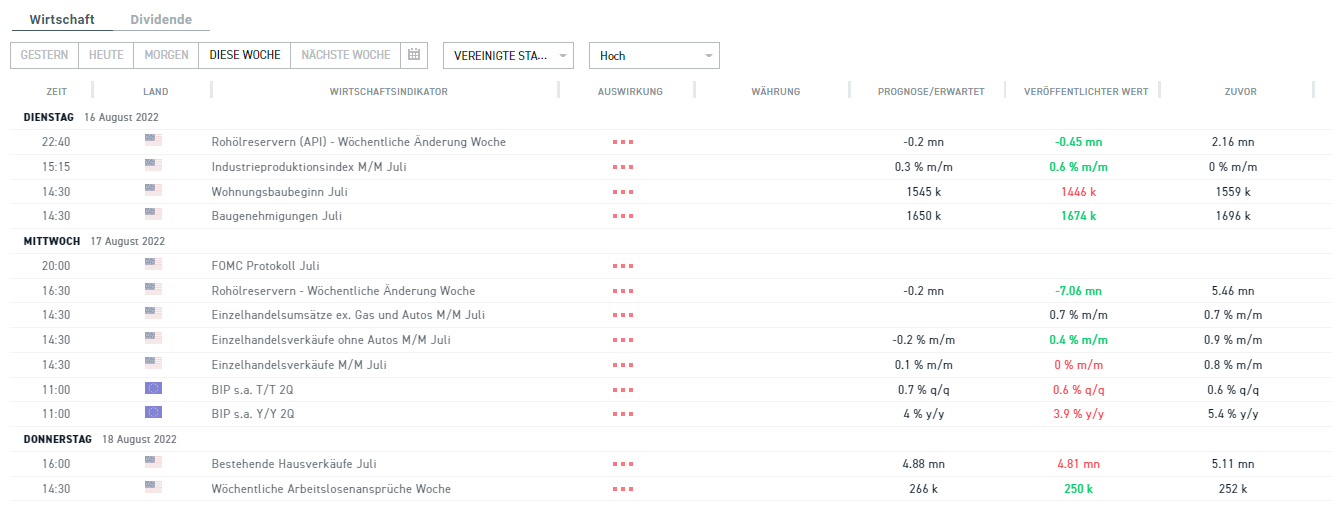
Task: Click impact dots for Einzelhandelsverkäufe M/M Juli
Action: point(623,365)
